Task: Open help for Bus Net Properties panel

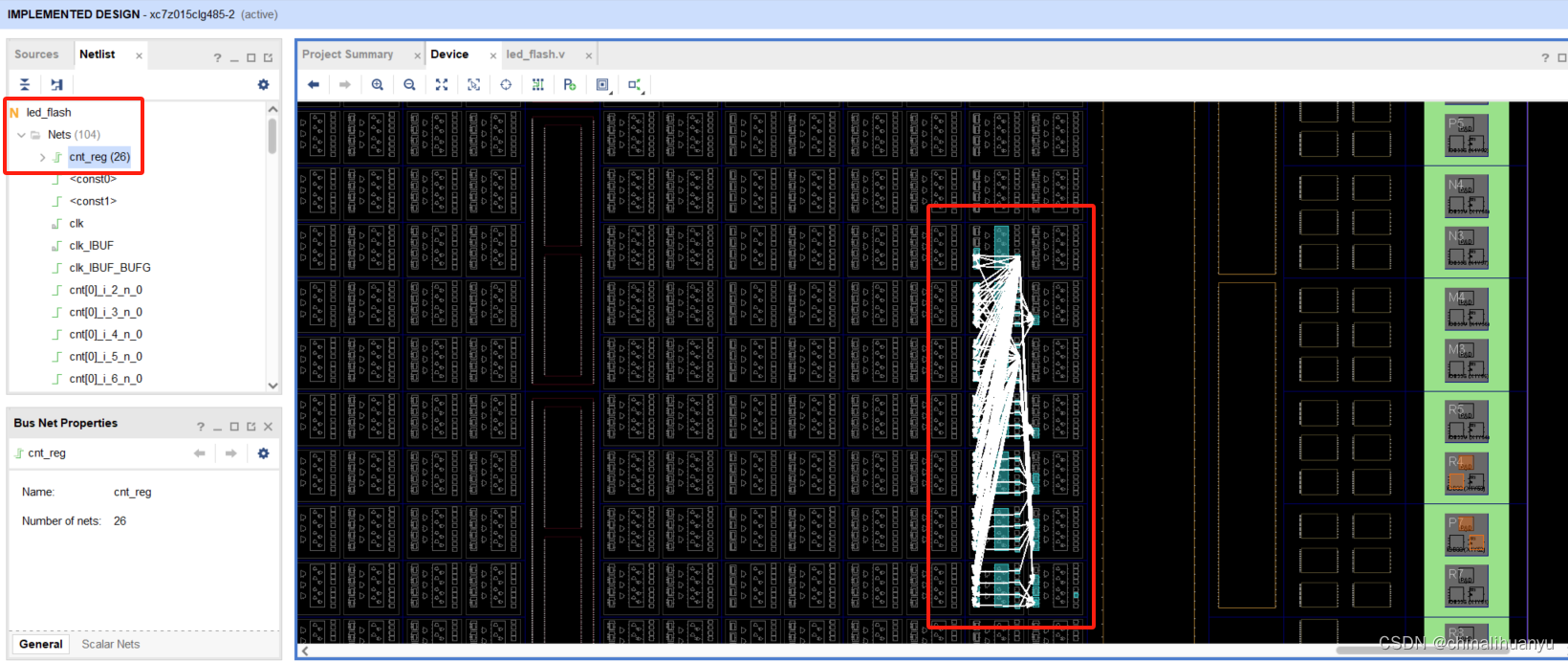Action: click(x=201, y=427)
